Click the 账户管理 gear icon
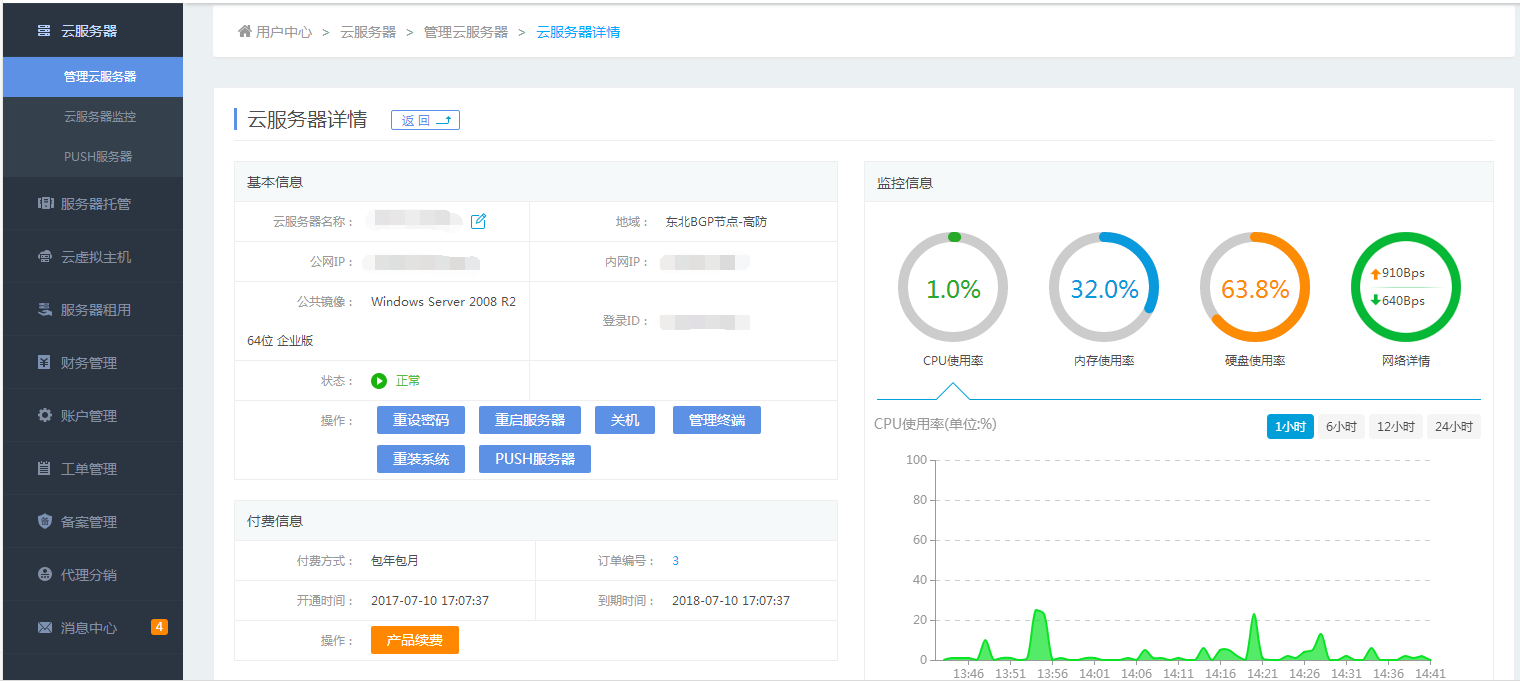This screenshot has height=681, width=1520. 45,415
